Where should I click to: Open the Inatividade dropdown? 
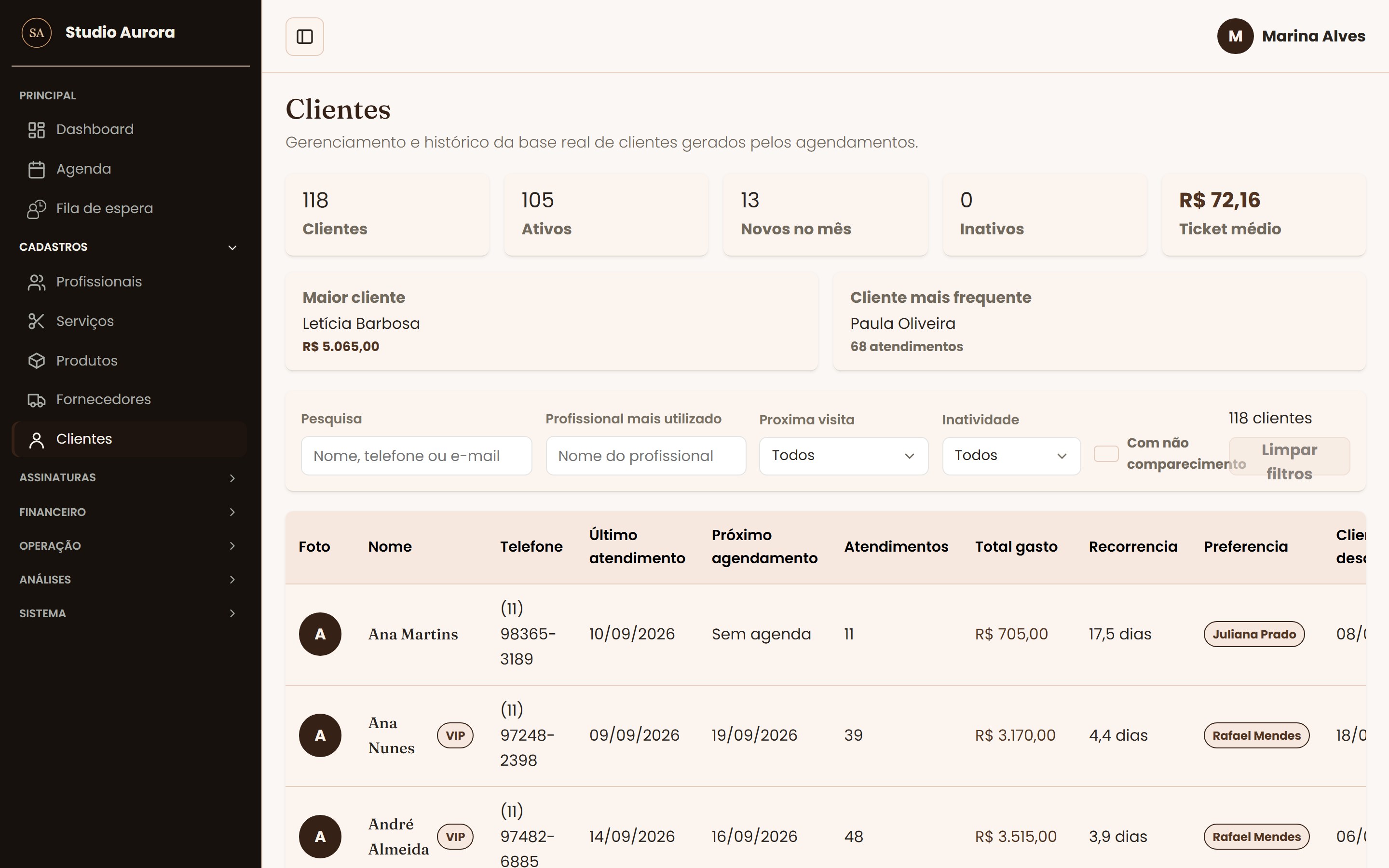1011,456
